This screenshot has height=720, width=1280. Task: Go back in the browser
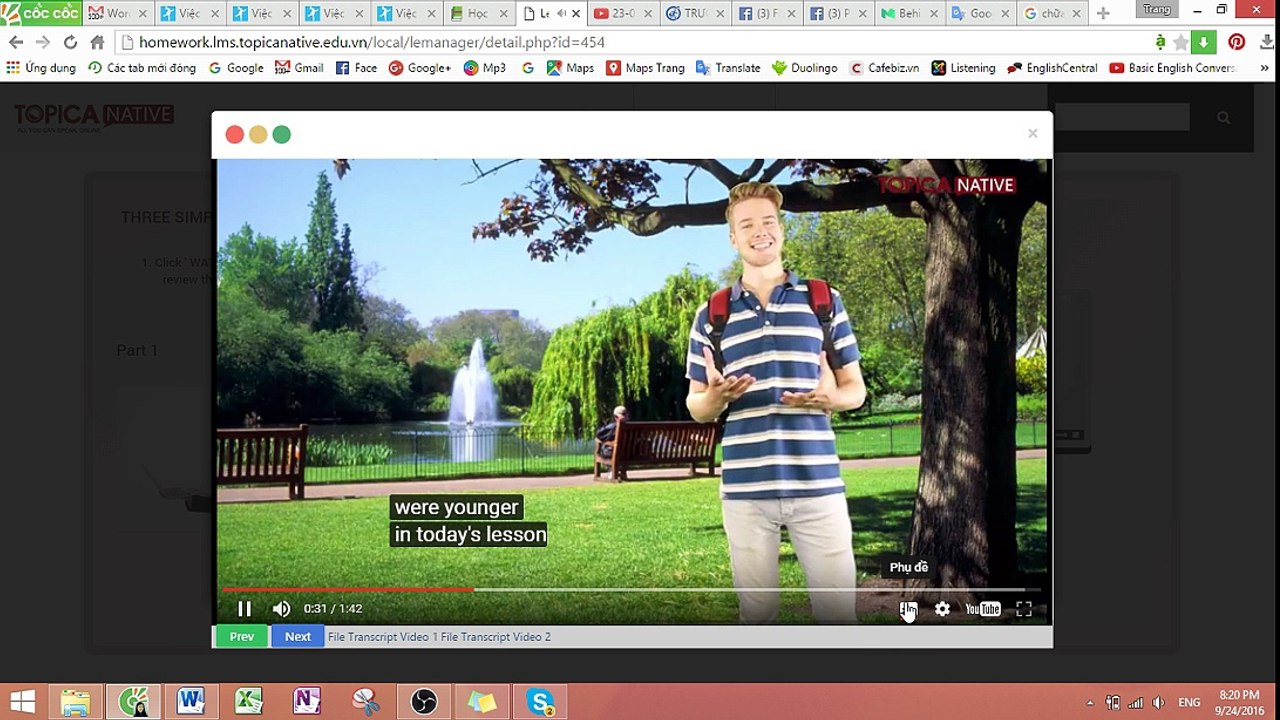[x=16, y=42]
